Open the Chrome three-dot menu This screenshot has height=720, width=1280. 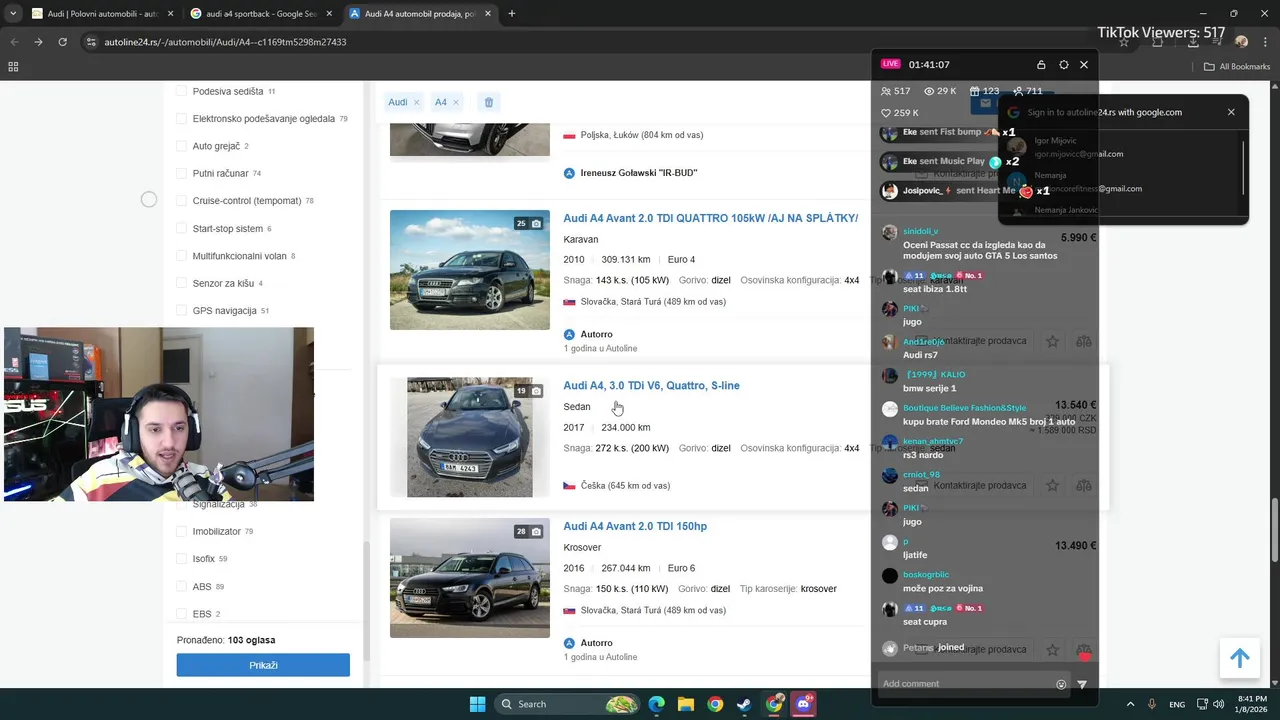[1264, 42]
